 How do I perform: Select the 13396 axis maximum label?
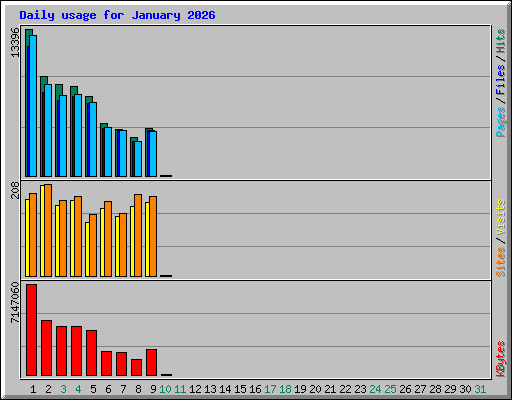(15, 43)
